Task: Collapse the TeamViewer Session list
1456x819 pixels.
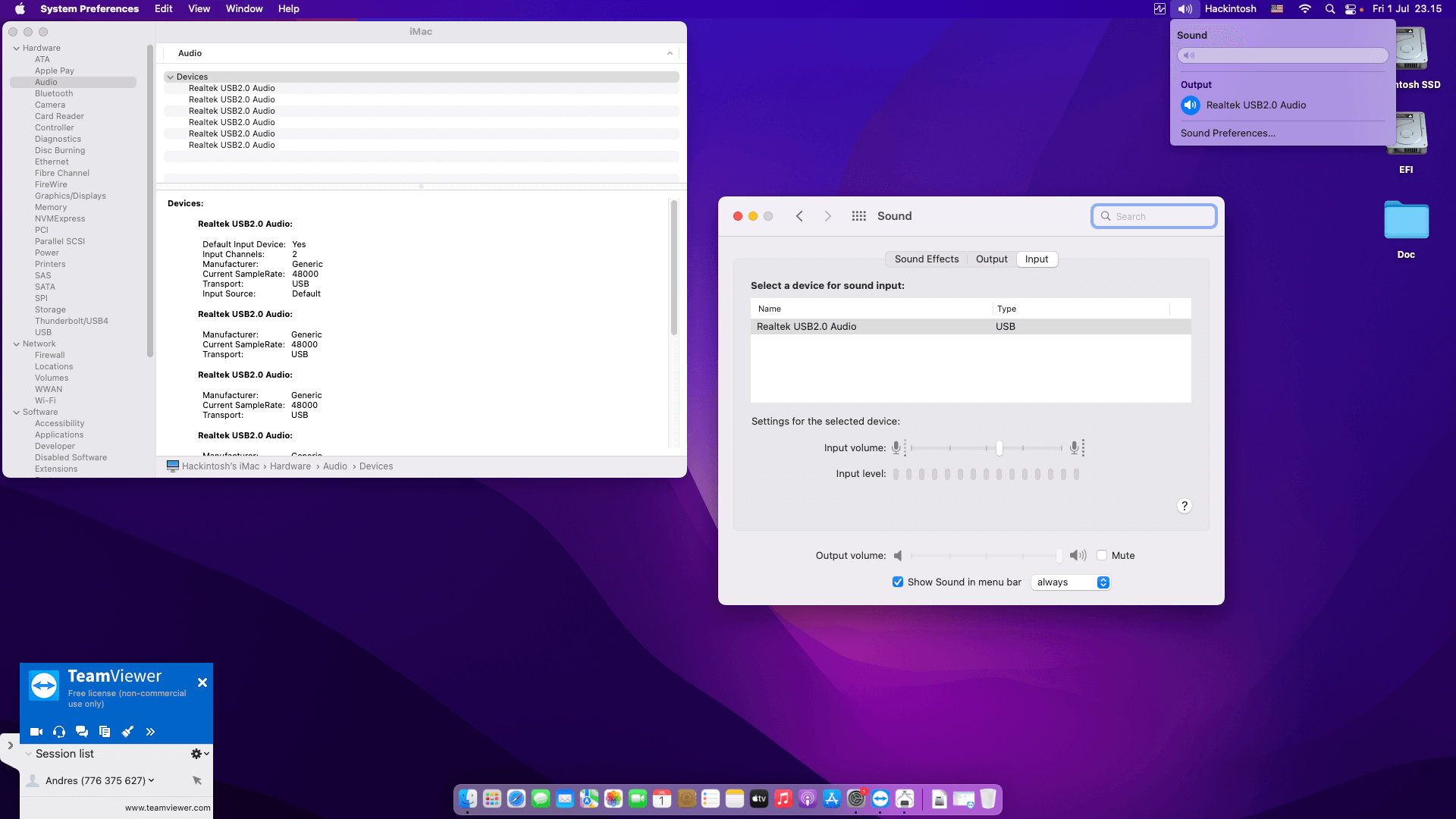Action: (x=29, y=754)
